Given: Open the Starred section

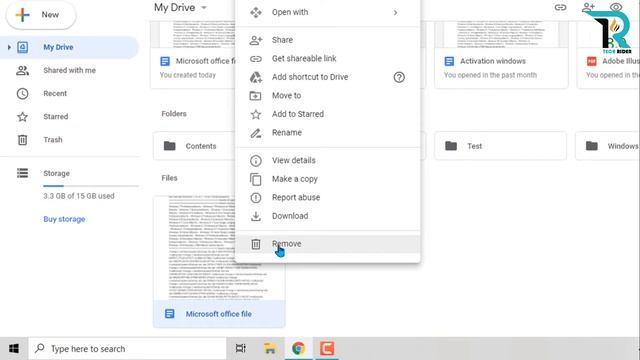Looking at the screenshot, I should 56,117.
